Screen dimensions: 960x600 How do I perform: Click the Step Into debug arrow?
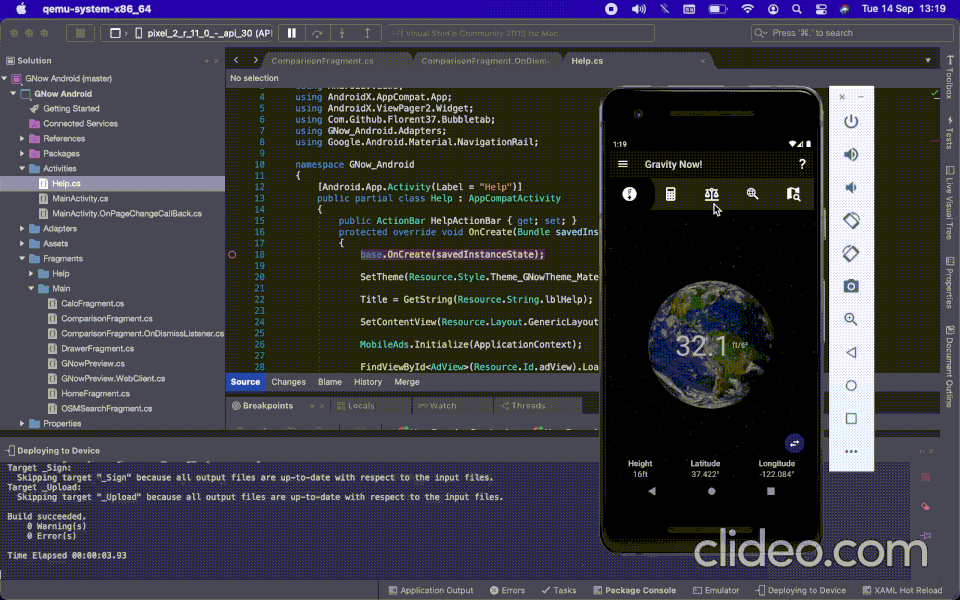(x=342, y=33)
